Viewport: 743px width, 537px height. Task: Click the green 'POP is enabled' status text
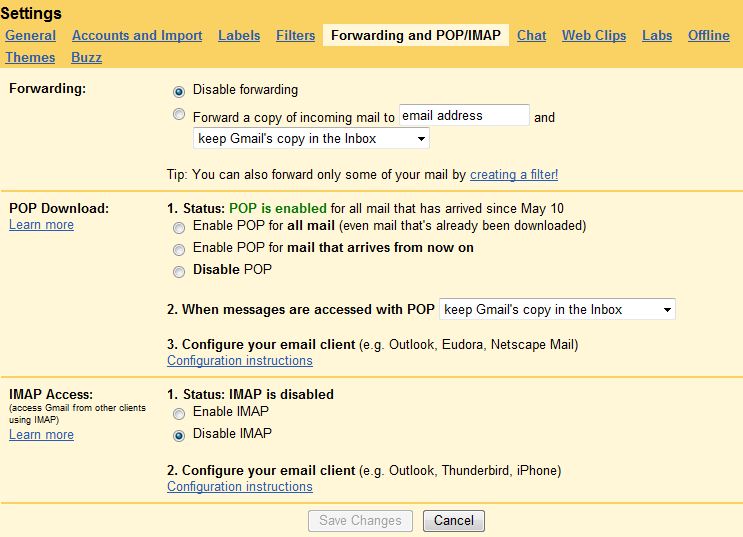coord(278,209)
